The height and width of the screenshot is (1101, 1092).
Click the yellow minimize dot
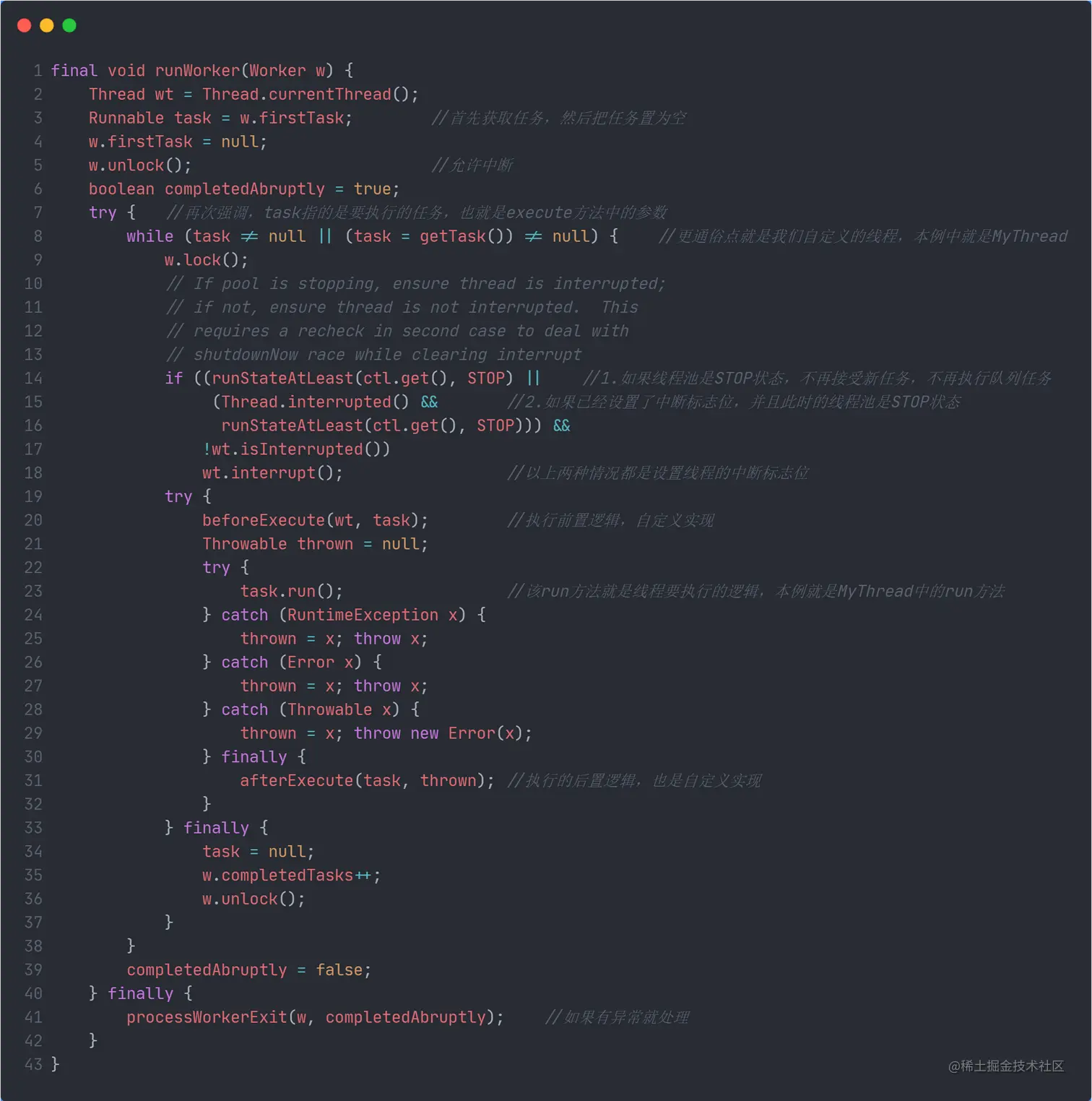(47, 25)
